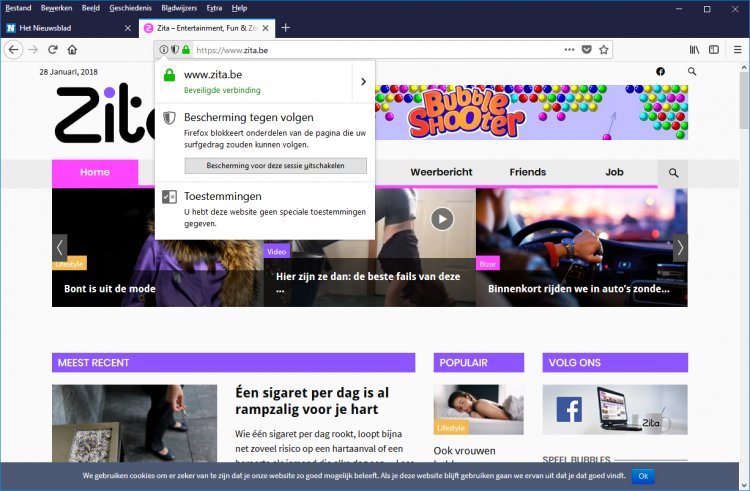Click the Bizar category tag on carousel

(x=487, y=264)
